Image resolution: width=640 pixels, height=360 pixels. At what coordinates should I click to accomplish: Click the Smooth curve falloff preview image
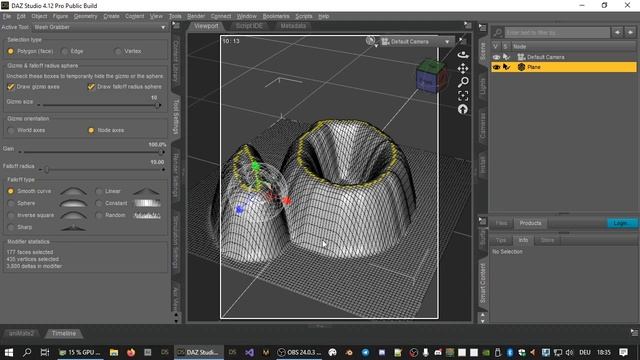pos(73,191)
